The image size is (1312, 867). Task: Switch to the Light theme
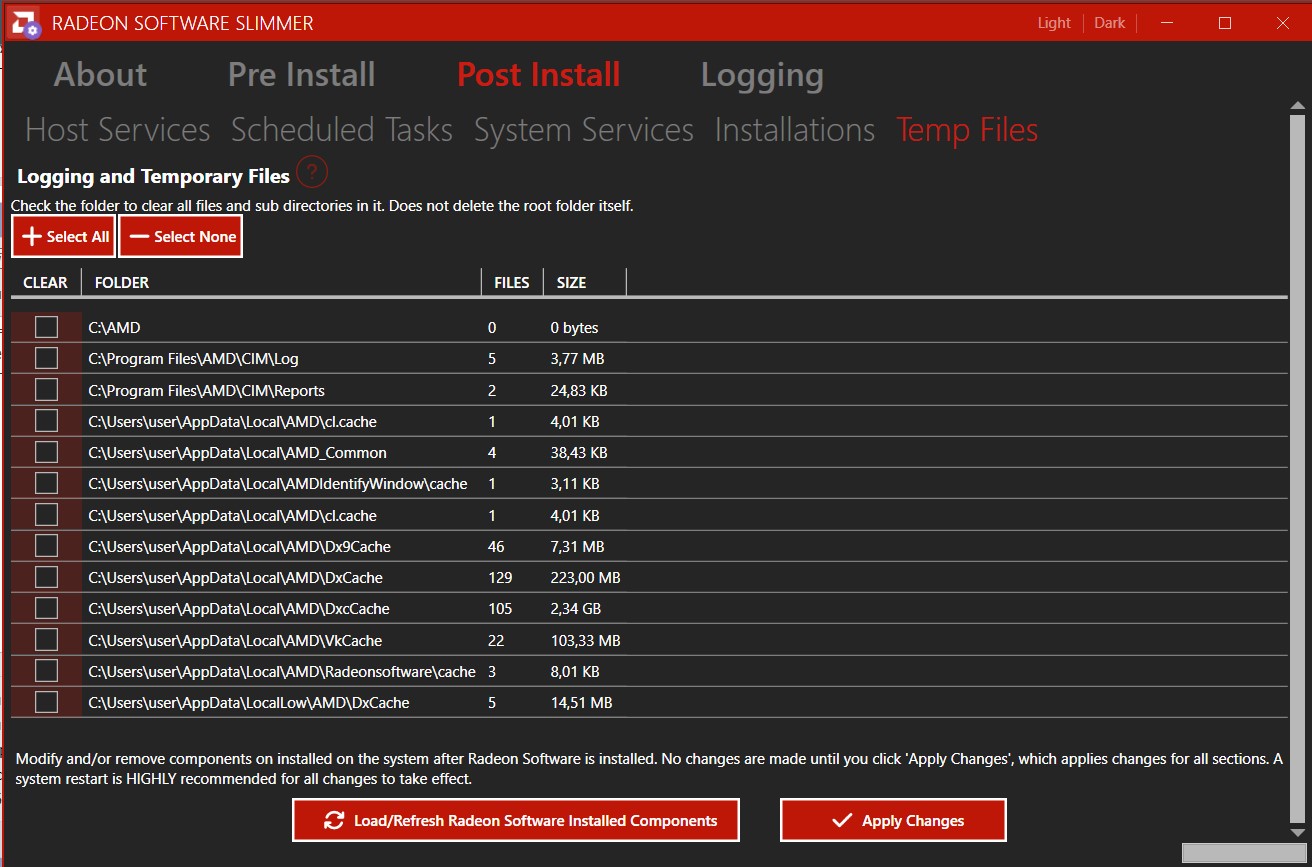pos(1054,23)
